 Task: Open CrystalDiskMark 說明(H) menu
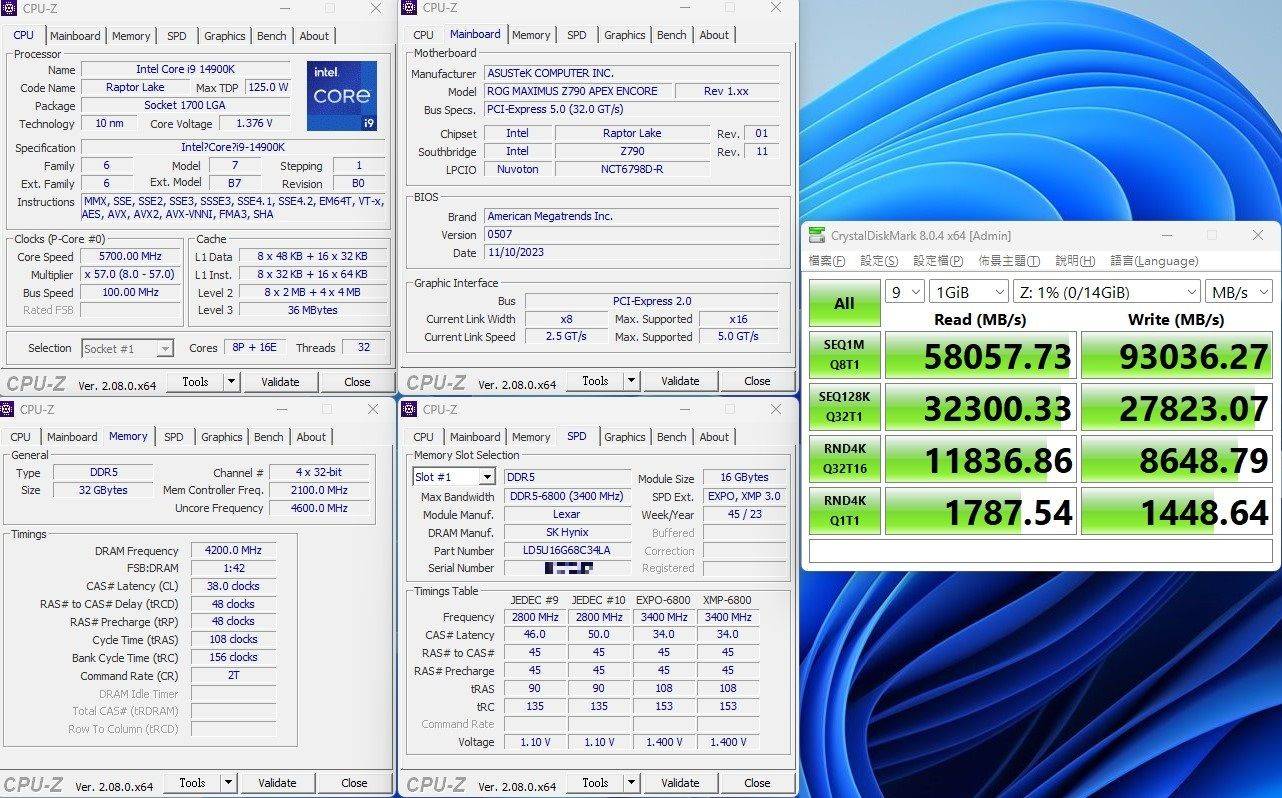point(1075,261)
